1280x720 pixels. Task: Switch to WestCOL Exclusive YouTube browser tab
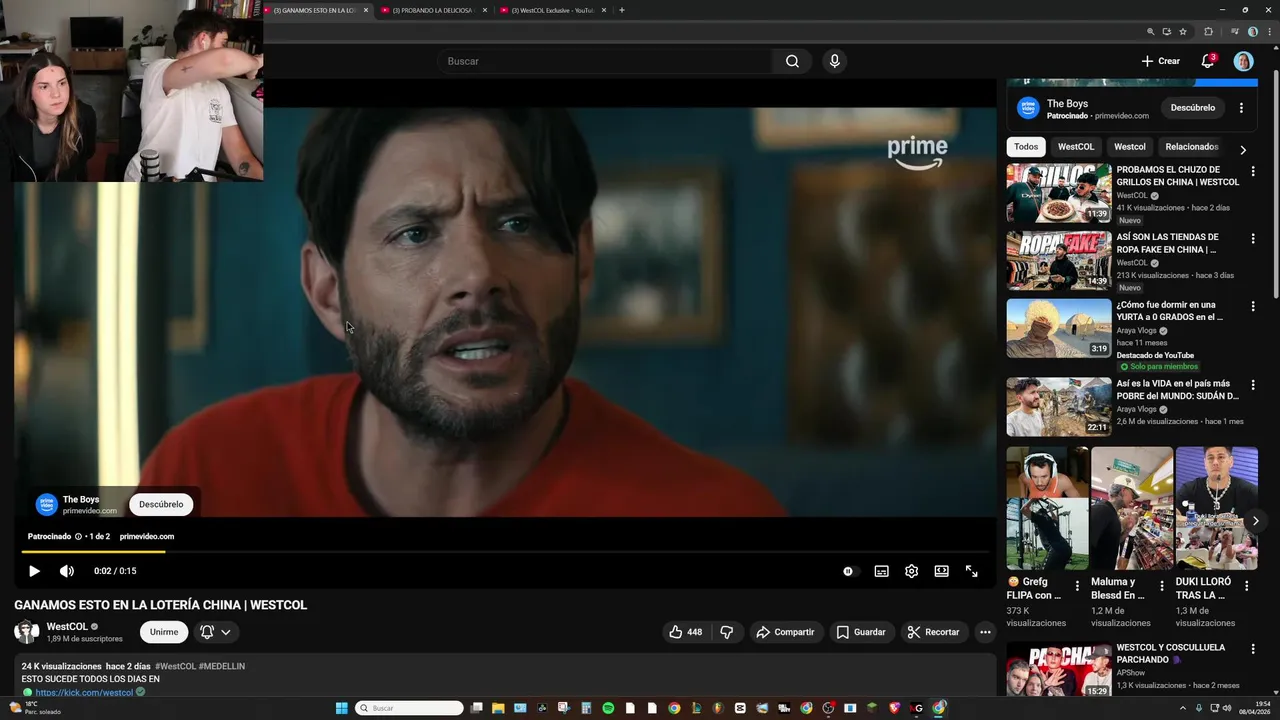[553, 10]
